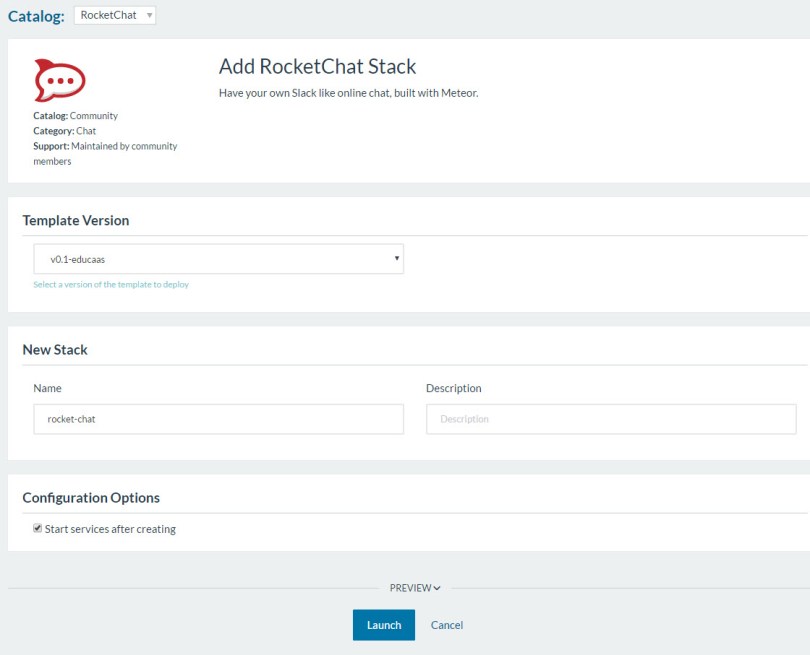
Task: Click the 'Add RocketChat Stack' heading
Action: pos(317,67)
